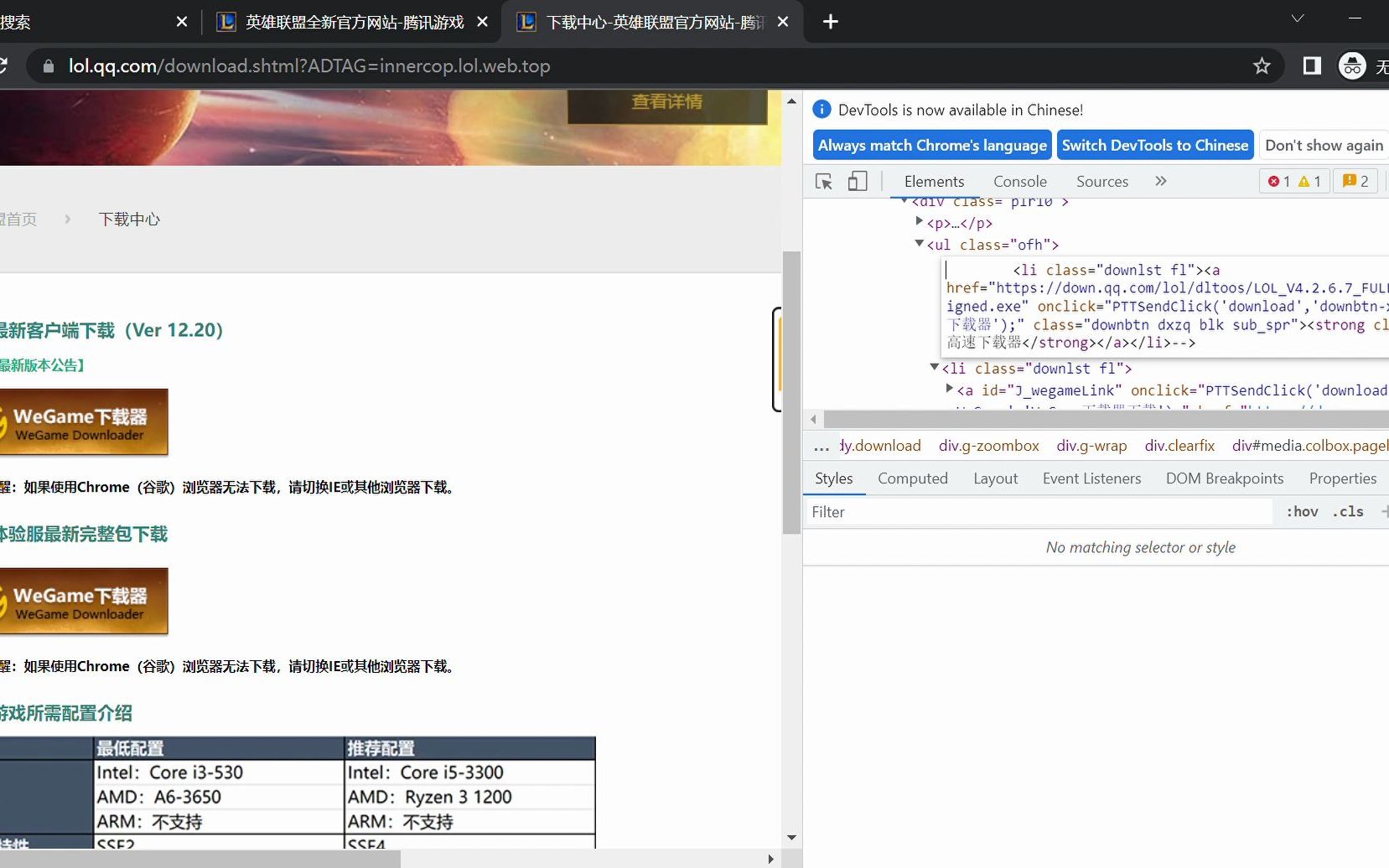Screen dimensions: 1389x868
Task: Toggle the :hov element state button
Action: click(x=1302, y=512)
